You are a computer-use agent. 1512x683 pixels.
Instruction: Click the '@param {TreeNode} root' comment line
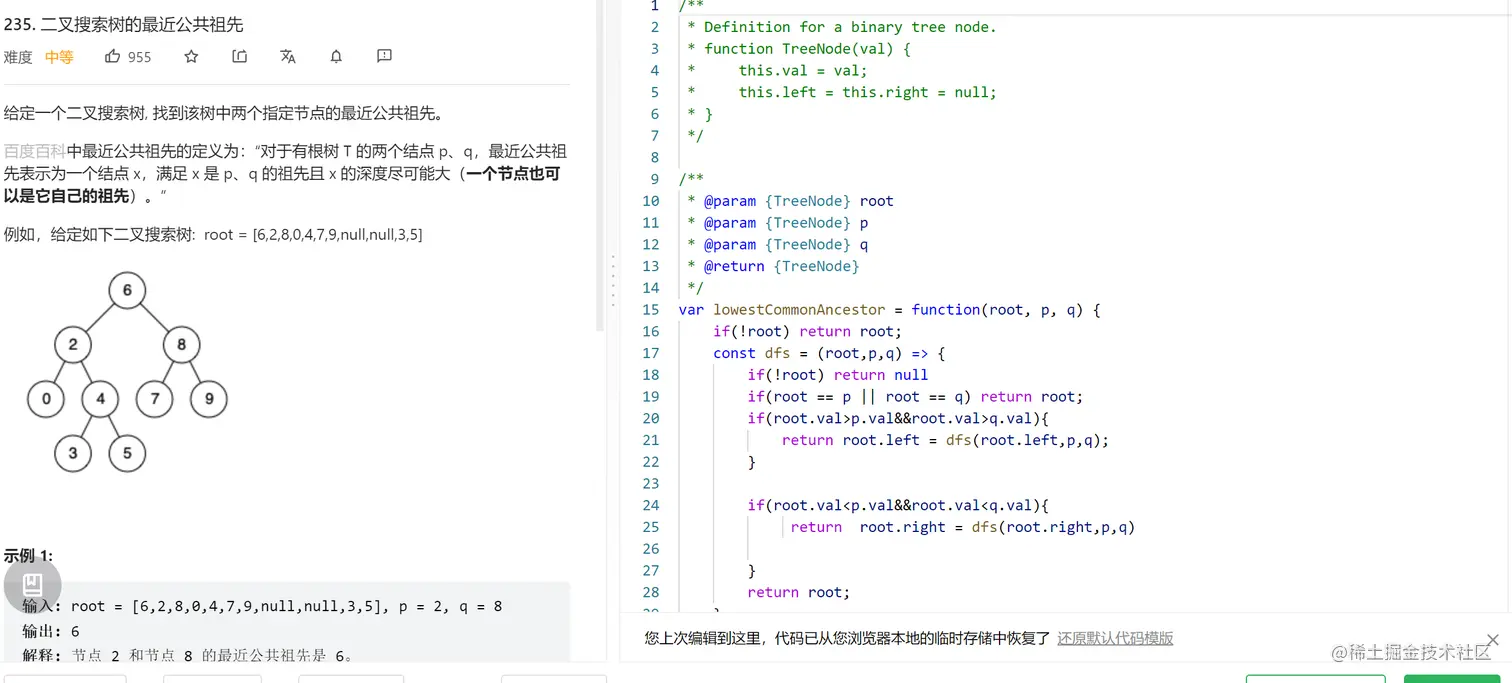tap(790, 201)
